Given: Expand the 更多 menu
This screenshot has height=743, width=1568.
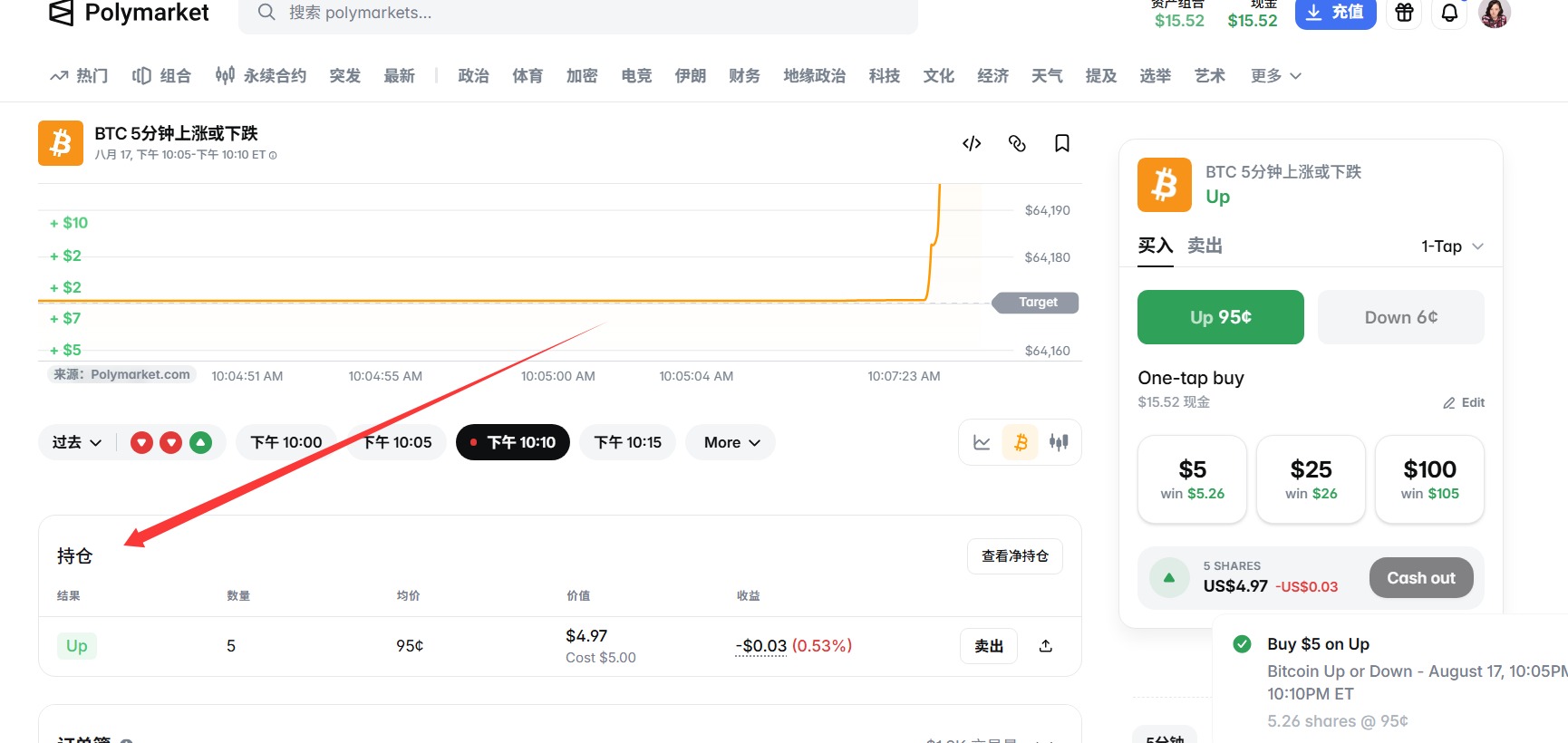Looking at the screenshot, I should 1276,76.
